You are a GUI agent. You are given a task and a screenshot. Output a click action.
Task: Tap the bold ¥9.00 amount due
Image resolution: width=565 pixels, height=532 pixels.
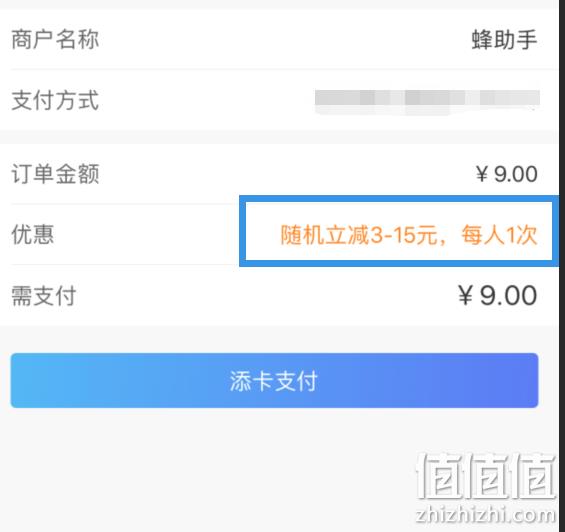(498, 295)
